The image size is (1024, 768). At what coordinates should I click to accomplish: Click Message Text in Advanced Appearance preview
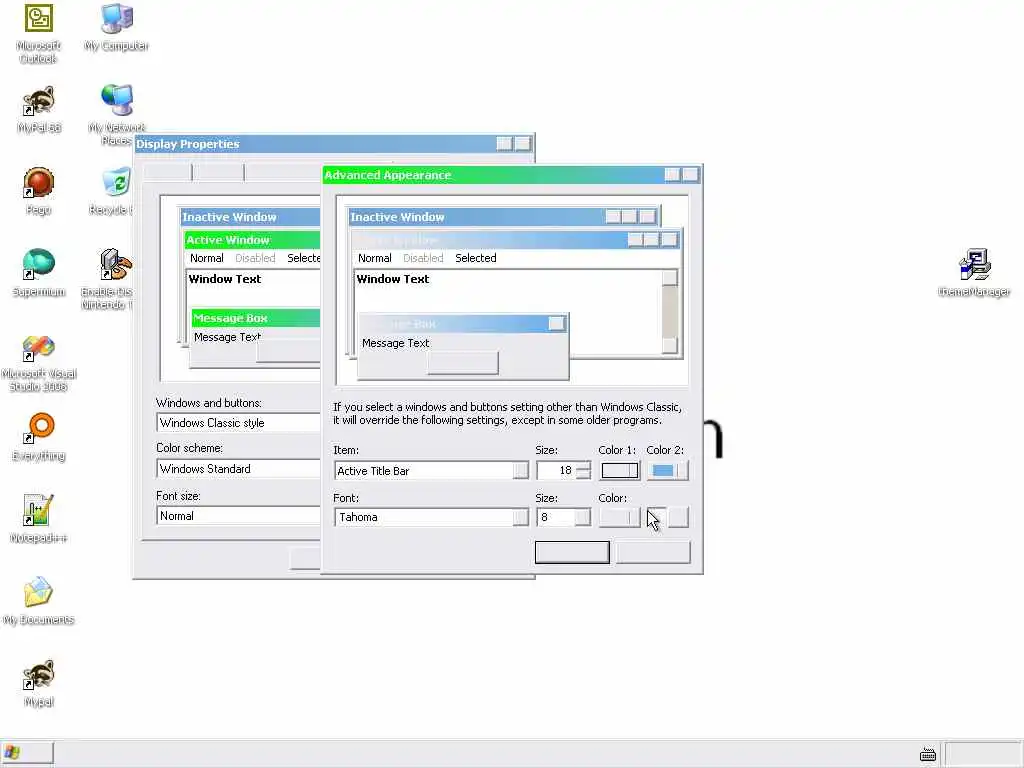point(395,343)
